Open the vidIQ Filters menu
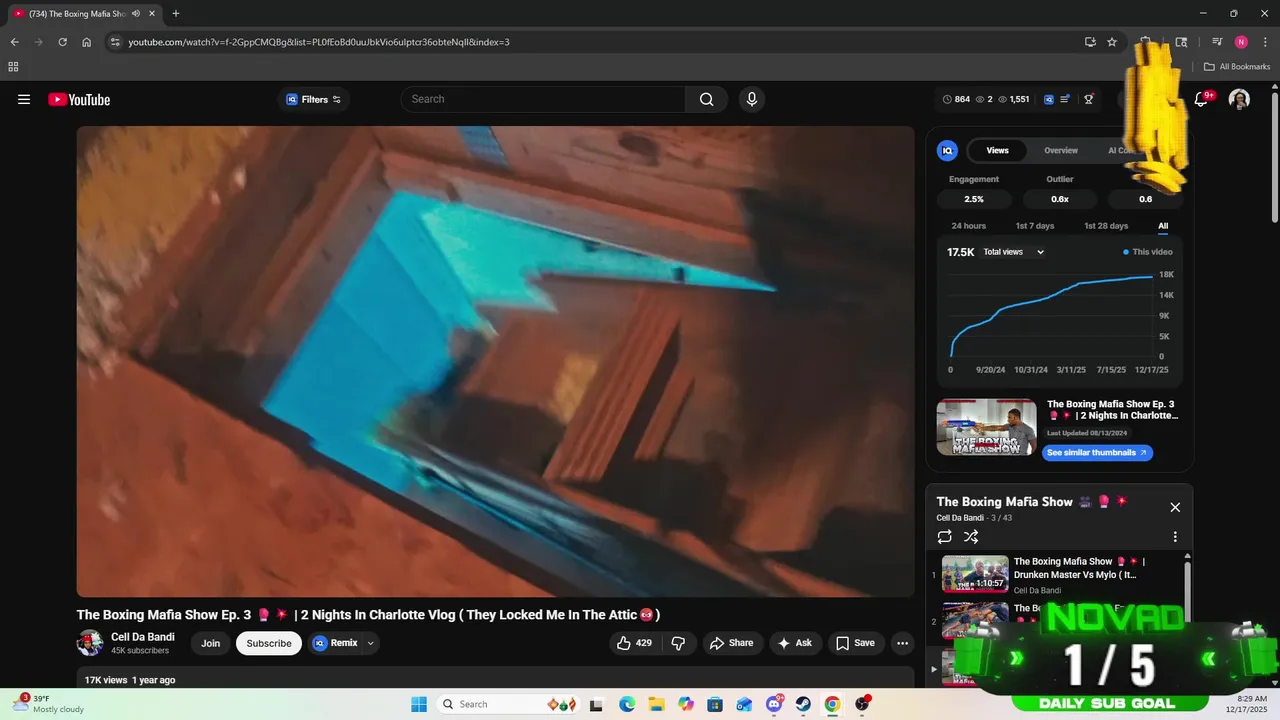The height and width of the screenshot is (720, 1280). (314, 99)
